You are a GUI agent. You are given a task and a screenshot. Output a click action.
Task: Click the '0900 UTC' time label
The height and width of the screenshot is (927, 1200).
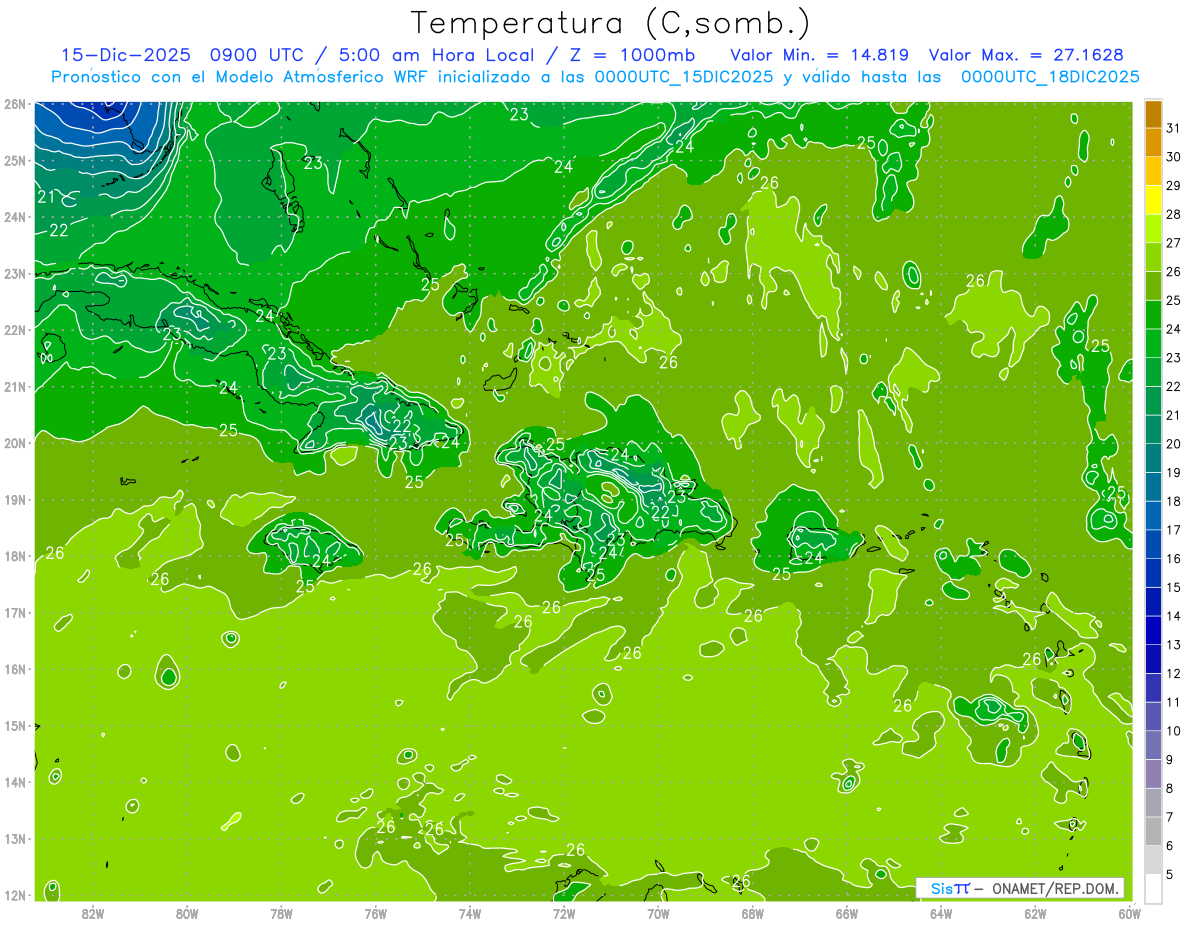click(x=255, y=55)
